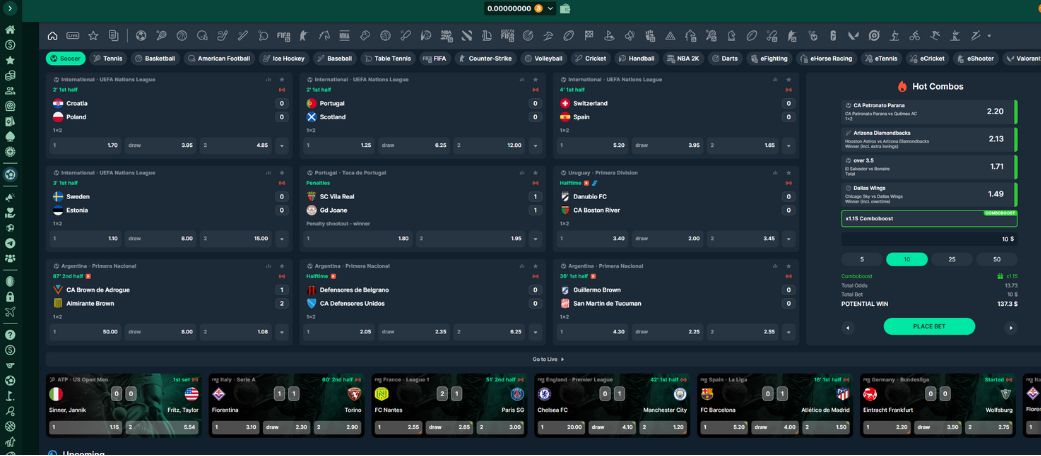Viewport: 1041px width, 456px height.
Task: Select the 5 stake option
Action: tap(862, 260)
